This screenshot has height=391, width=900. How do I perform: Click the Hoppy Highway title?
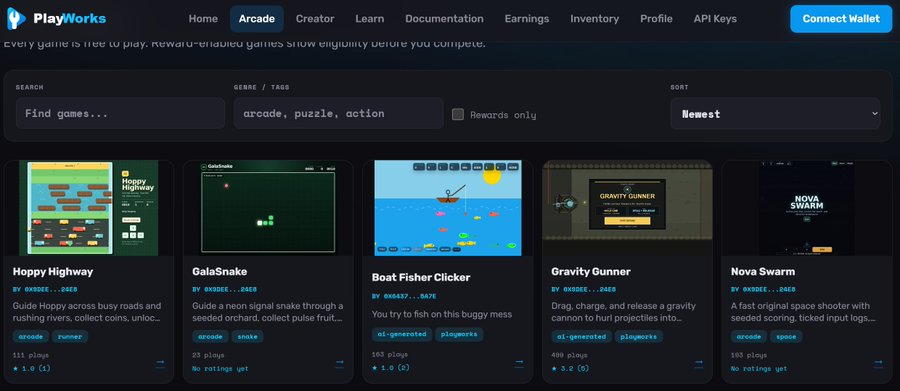click(53, 272)
